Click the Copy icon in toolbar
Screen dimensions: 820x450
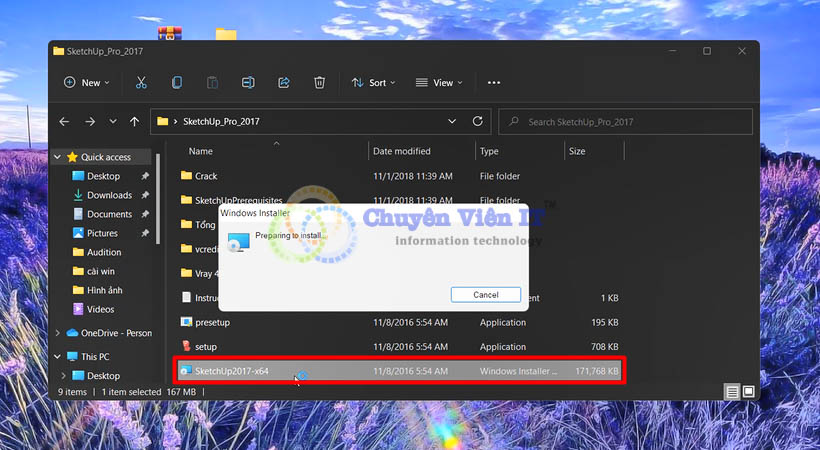pyautogui.click(x=177, y=83)
